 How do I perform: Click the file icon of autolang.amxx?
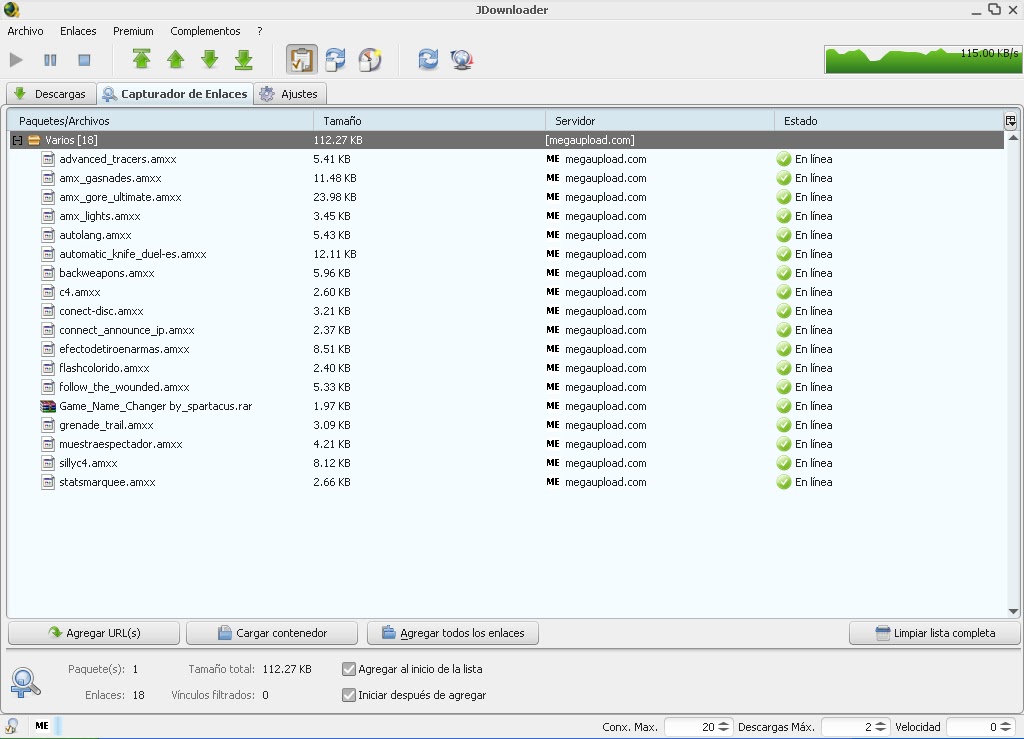(x=48, y=235)
